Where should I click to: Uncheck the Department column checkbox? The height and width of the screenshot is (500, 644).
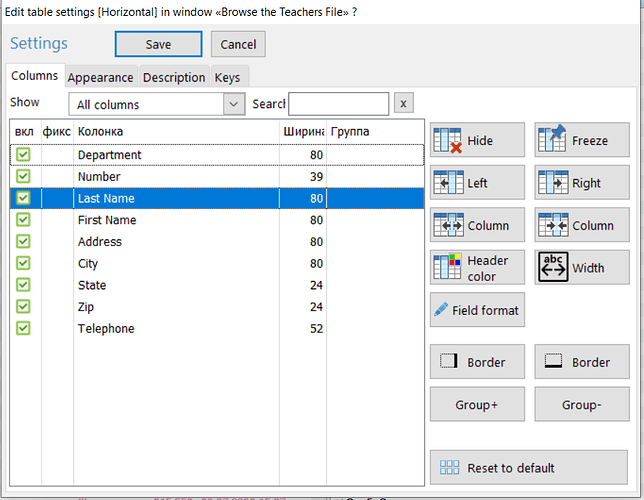[x=23, y=154]
